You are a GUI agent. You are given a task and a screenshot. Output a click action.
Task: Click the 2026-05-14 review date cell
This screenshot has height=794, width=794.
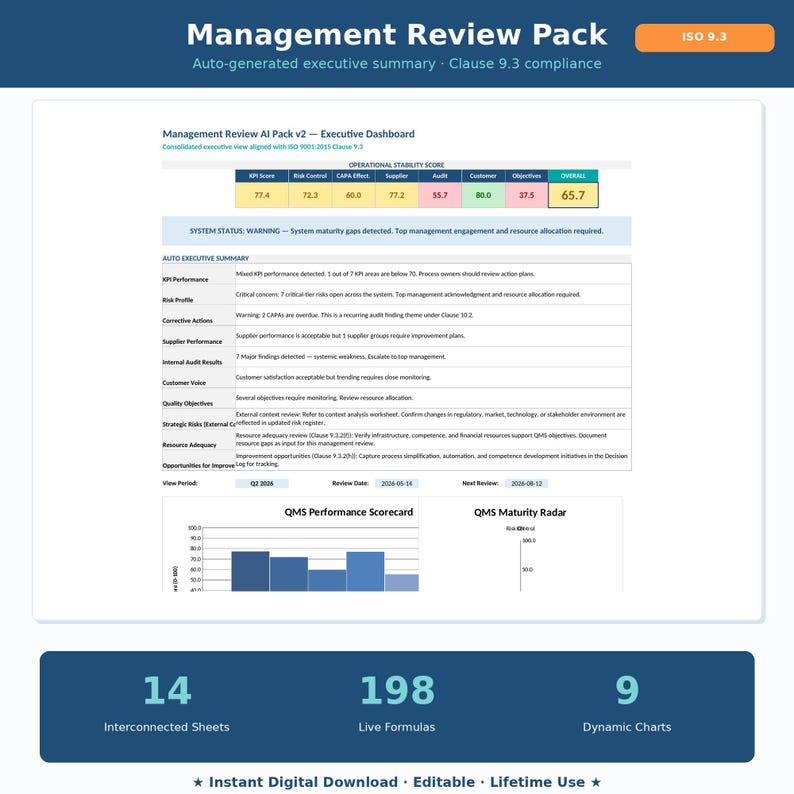click(396, 484)
